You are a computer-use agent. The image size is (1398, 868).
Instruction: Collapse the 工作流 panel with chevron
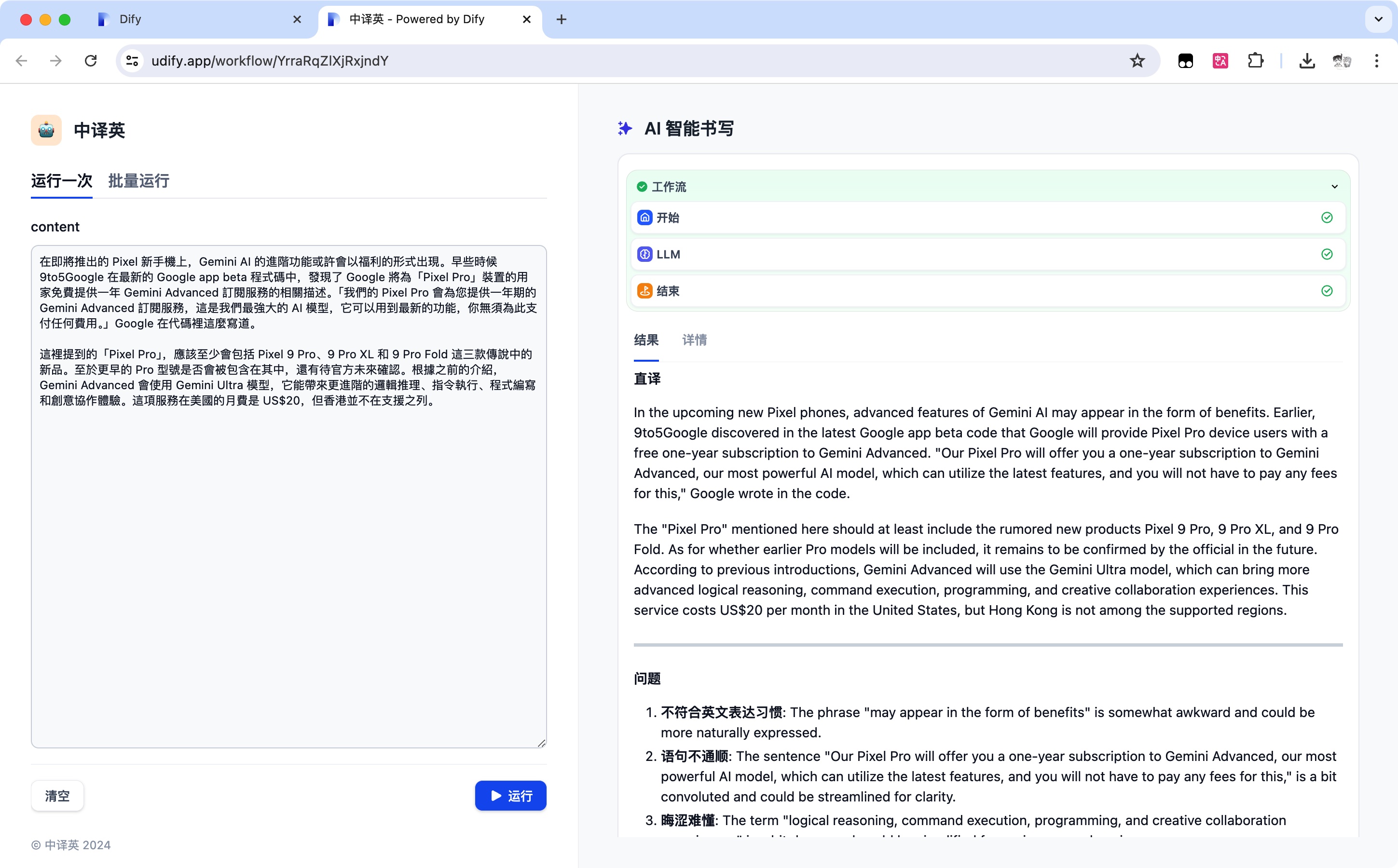(x=1334, y=187)
